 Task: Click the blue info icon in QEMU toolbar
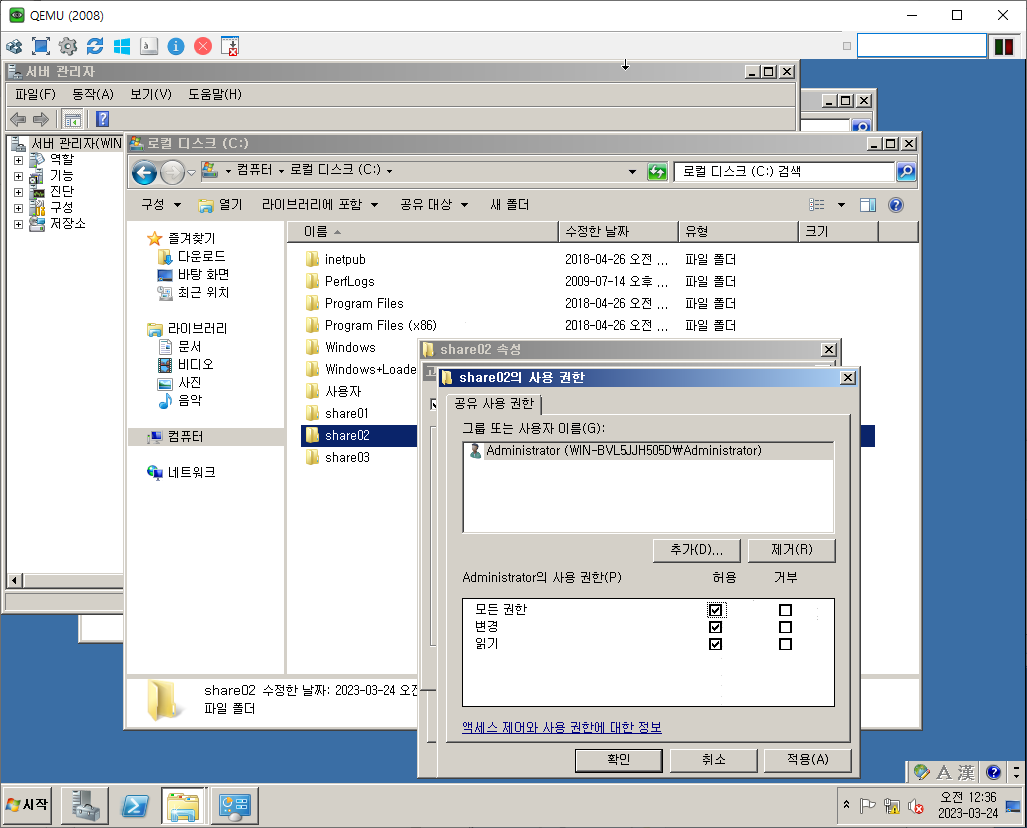(176, 46)
